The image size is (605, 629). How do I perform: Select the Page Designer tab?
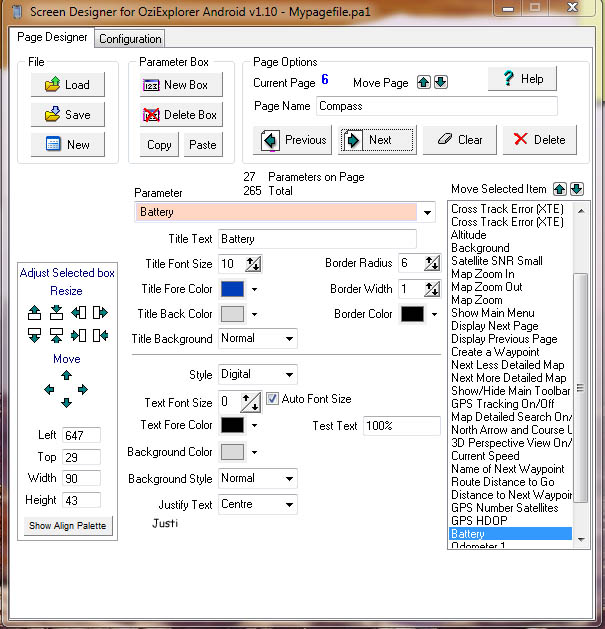[52, 37]
